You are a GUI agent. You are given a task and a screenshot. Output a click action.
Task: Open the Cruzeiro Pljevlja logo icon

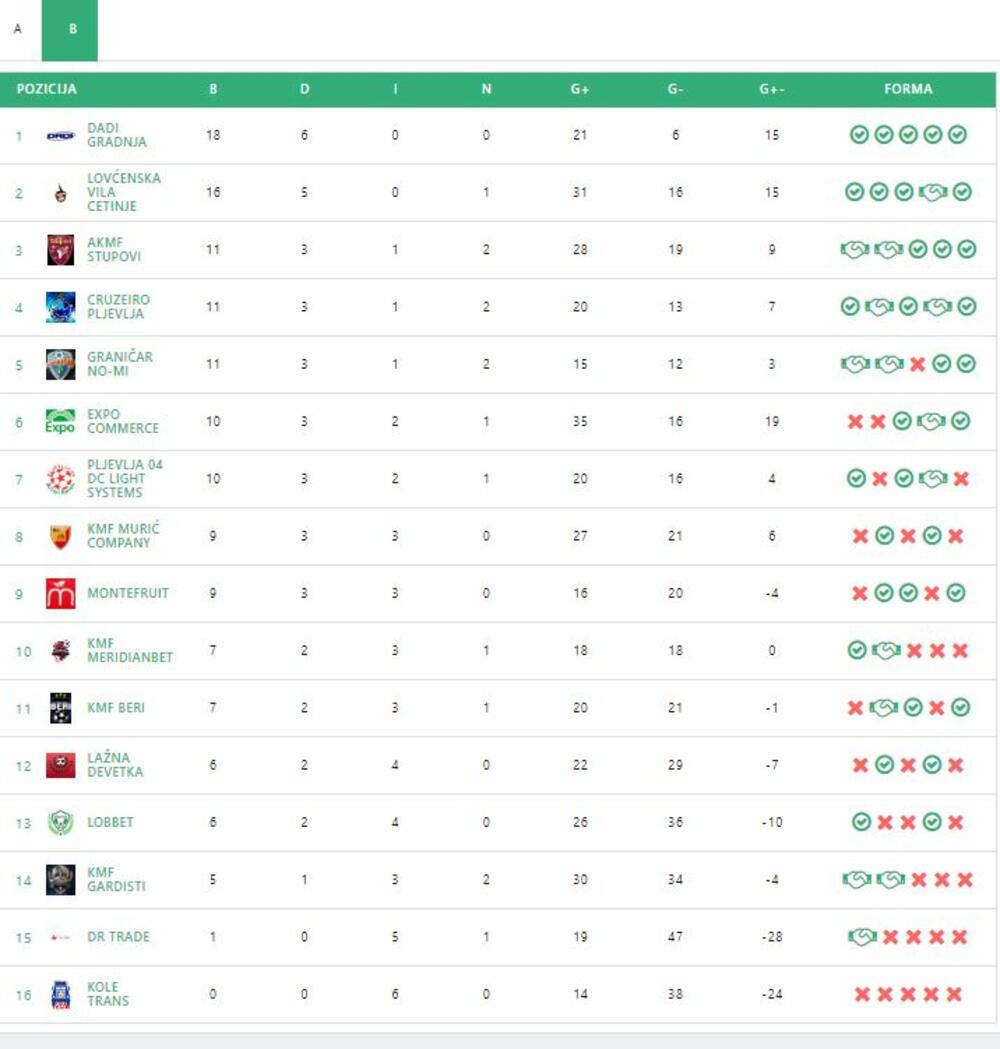(60, 307)
